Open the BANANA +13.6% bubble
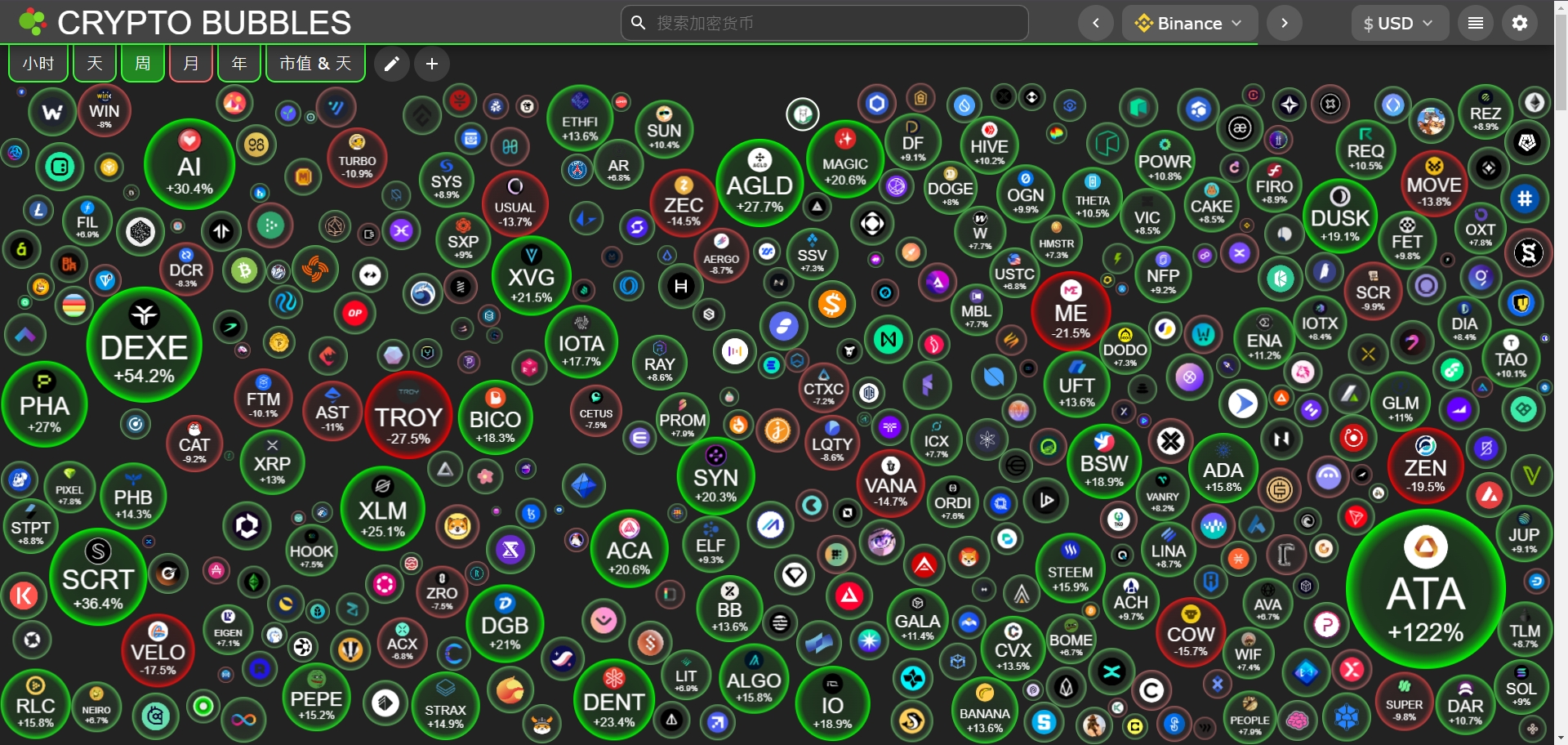This screenshot has height=745, width=1568. point(985,712)
